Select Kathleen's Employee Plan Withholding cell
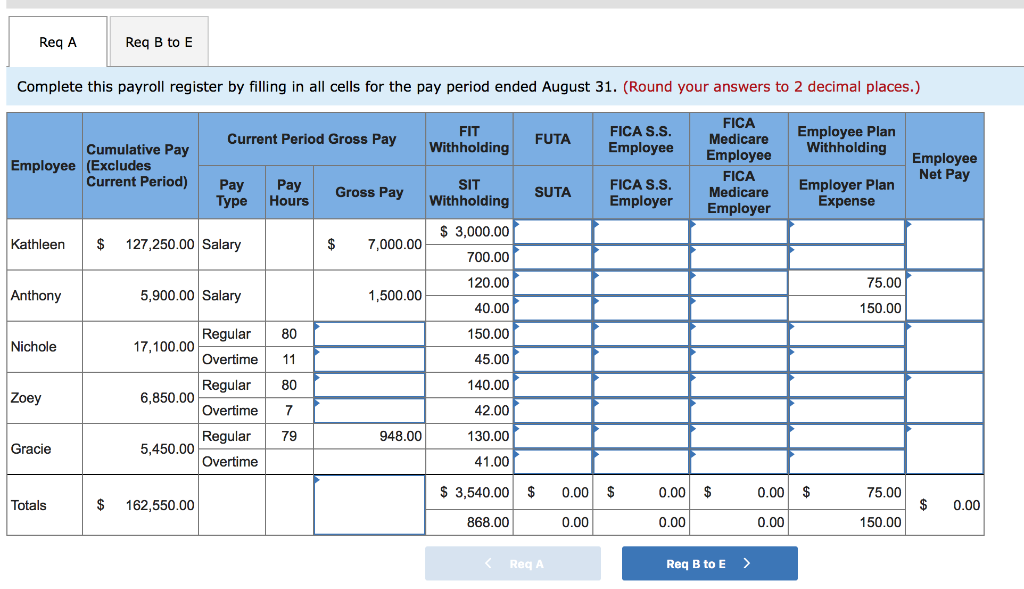The width and height of the screenshot is (1024, 589). (847, 232)
